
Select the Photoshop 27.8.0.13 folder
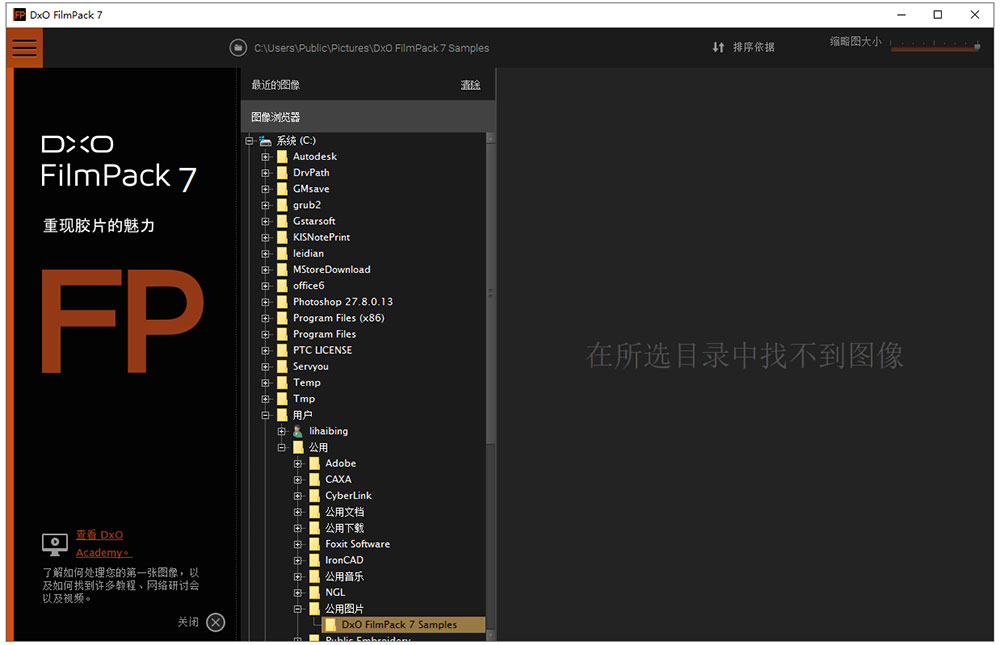click(343, 302)
